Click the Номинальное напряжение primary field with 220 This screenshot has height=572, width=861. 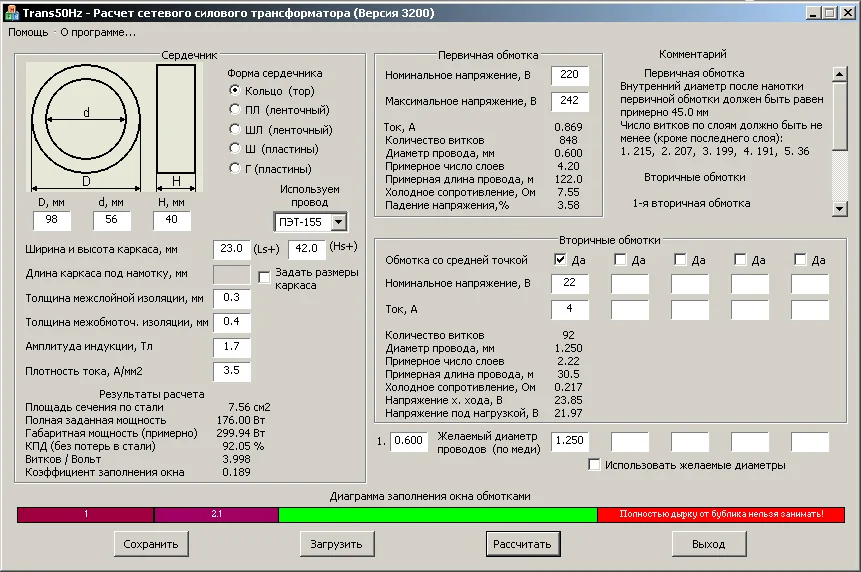[x=569, y=76]
